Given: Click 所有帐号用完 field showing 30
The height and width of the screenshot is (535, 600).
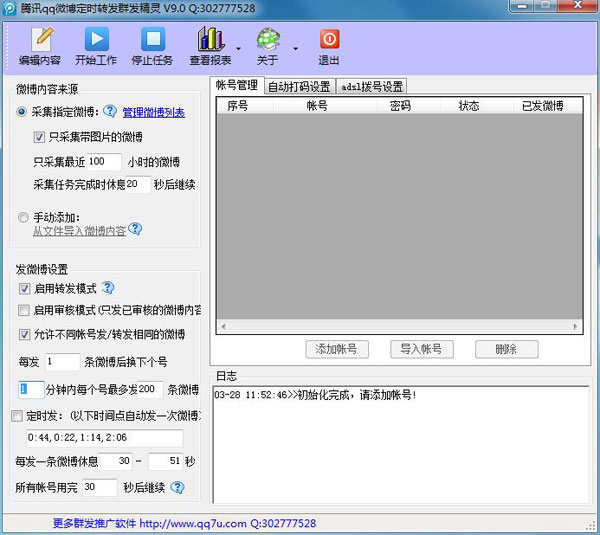Looking at the screenshot, I should click(100, 487).
